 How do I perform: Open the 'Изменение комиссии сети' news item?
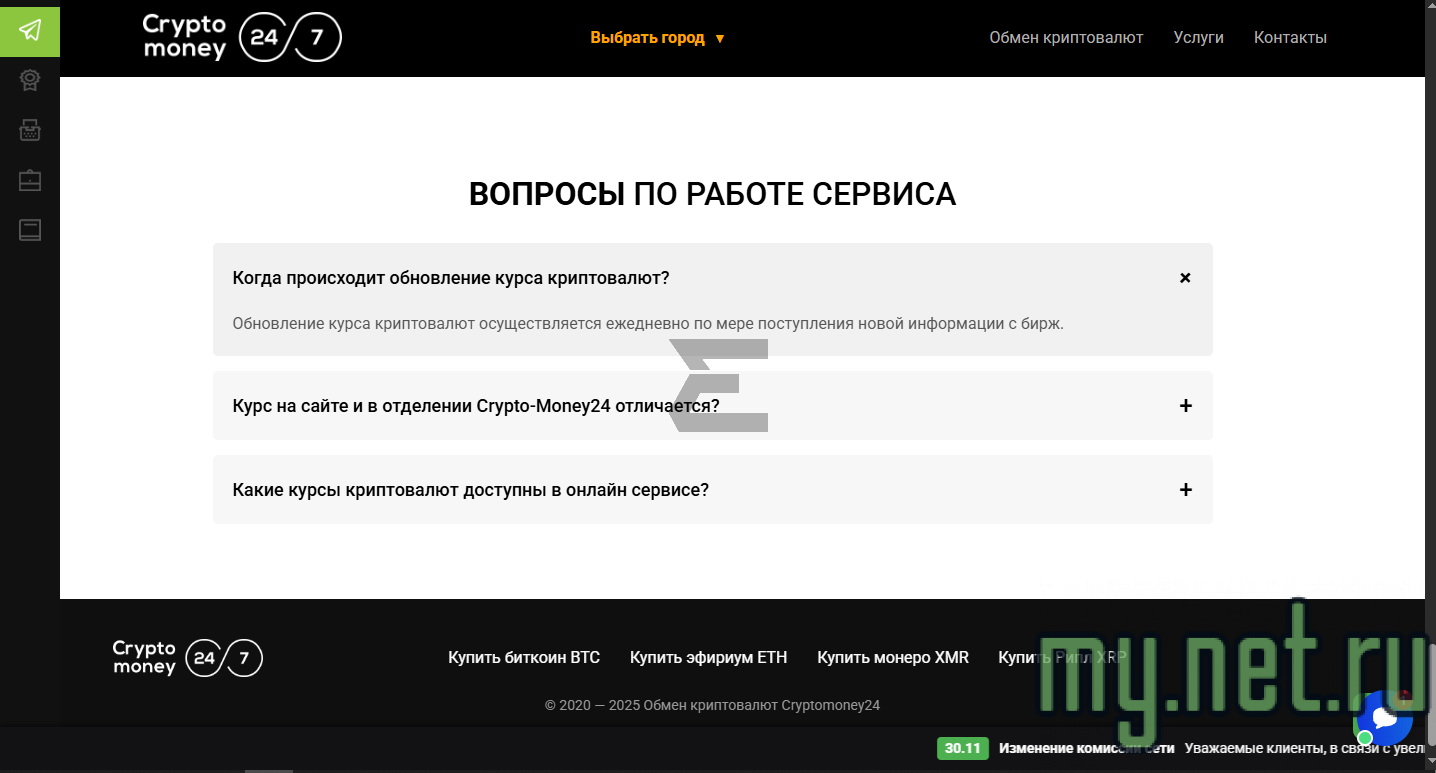pyautogui.click(x=1085, y=748)
